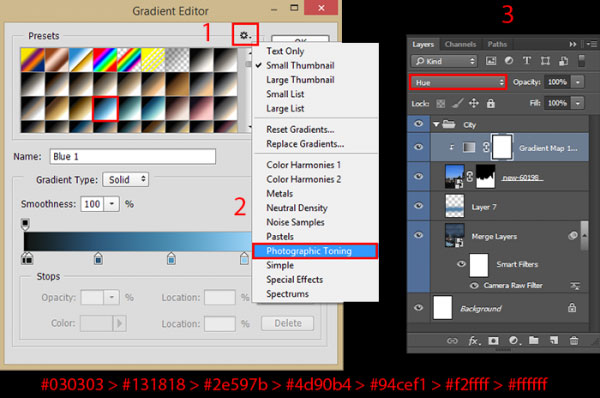The image size is (600, 398).
Task: Hide the City group
Action: [419, 124]
